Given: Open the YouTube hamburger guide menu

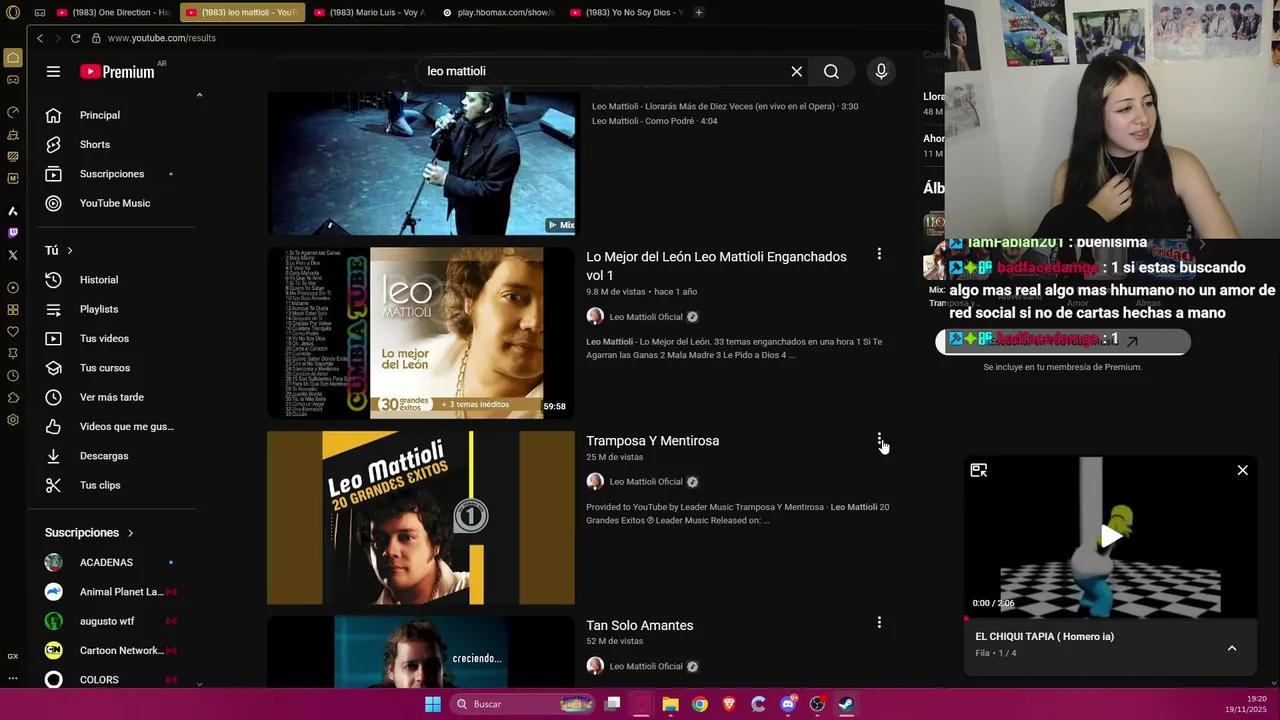Looking at the screenshot, I should 53,71.
